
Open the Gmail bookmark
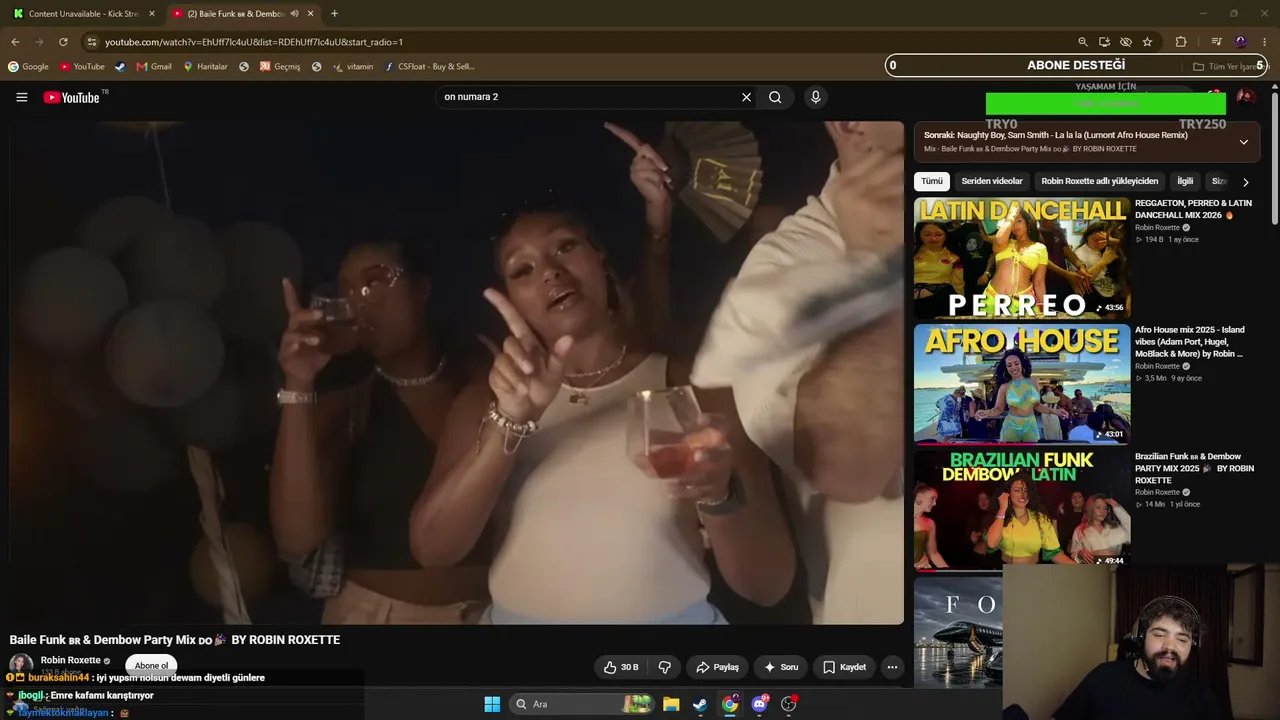pos(154,67)
